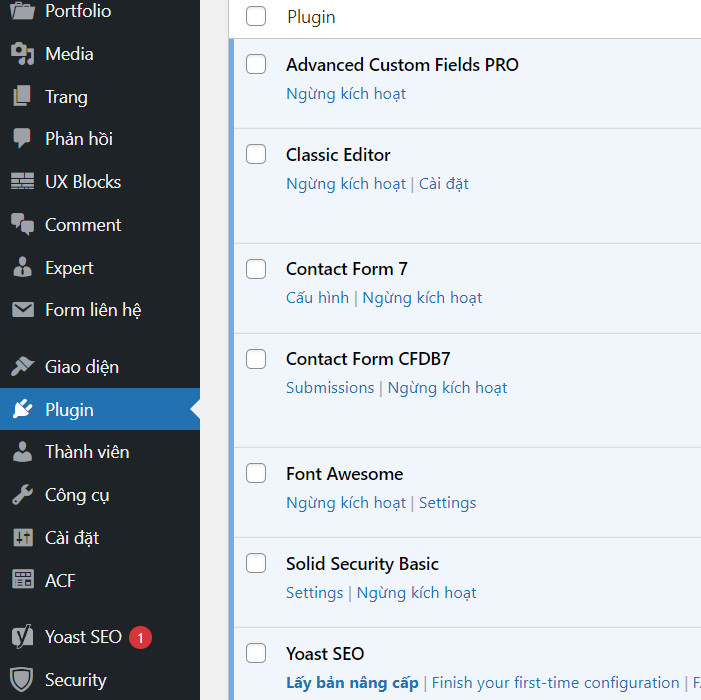The image size is (701, 700).
Task: Deactivate Advanced Custom Fields PRO via Ngừng kích hoạt
Action: [346, 94]
